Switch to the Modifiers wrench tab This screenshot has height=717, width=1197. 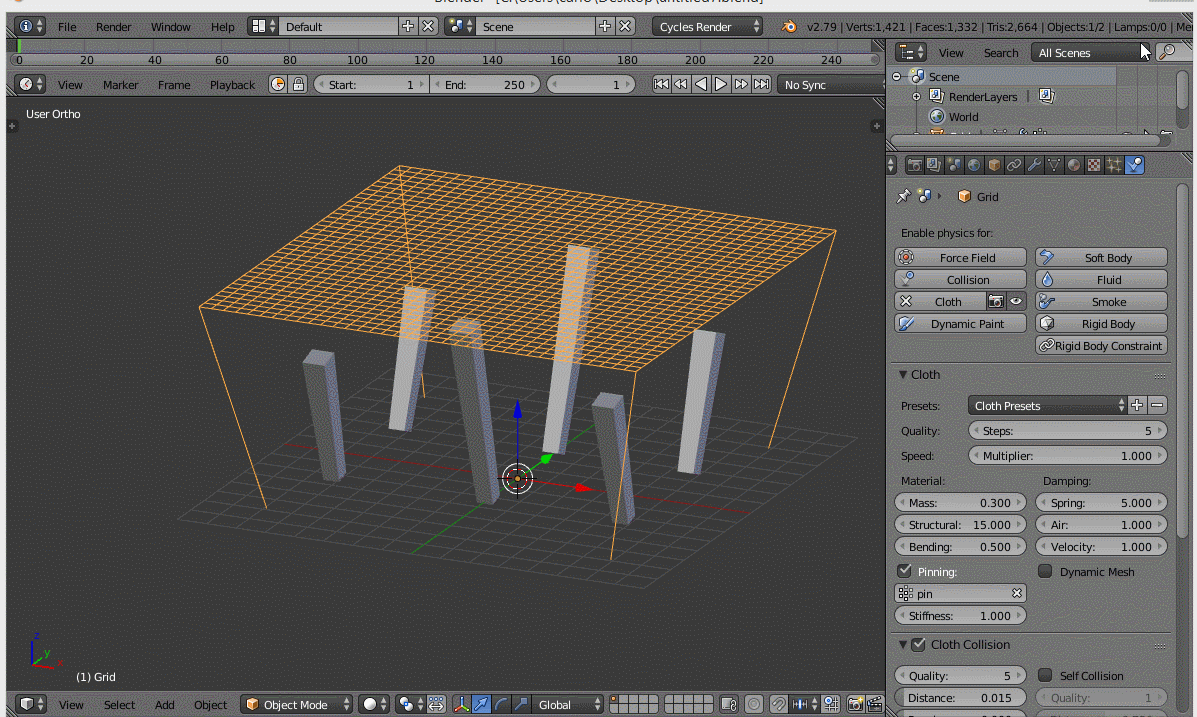(x=1034, y=164)
